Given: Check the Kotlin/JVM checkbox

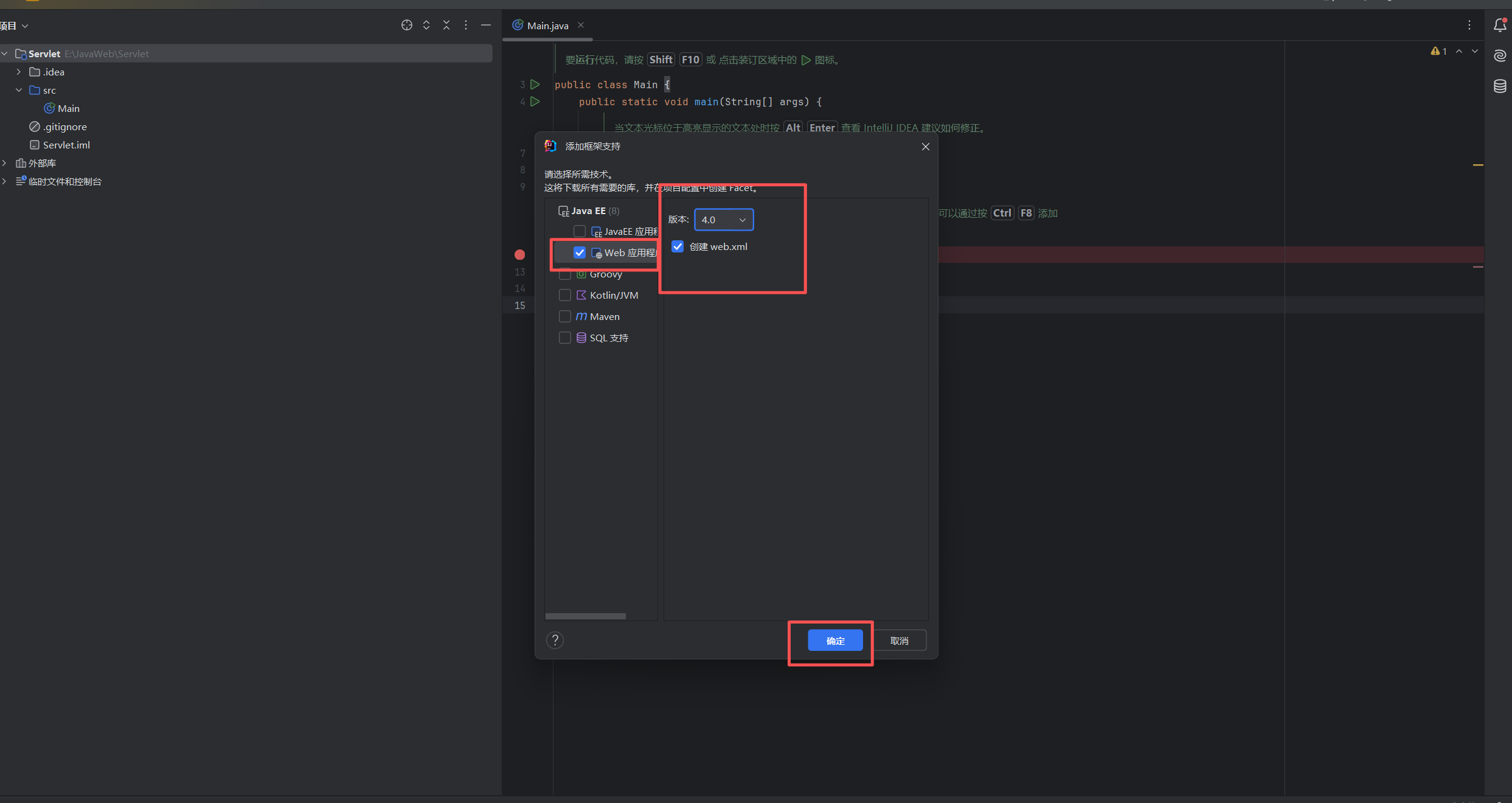Looking at the screenshot, I should (x=564, y=295).
